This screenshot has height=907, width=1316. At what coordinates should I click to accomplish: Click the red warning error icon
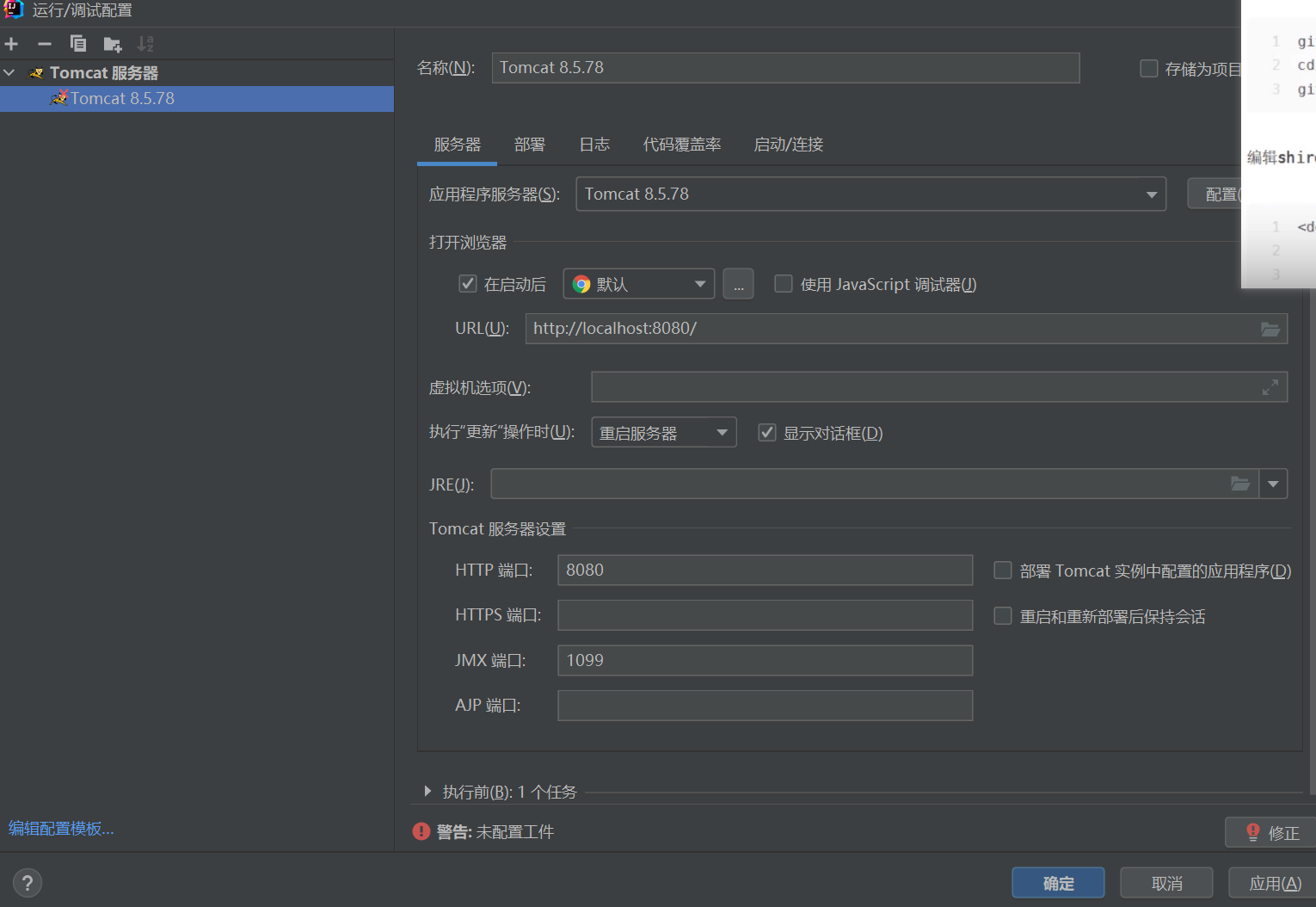[x=421, y=831]
